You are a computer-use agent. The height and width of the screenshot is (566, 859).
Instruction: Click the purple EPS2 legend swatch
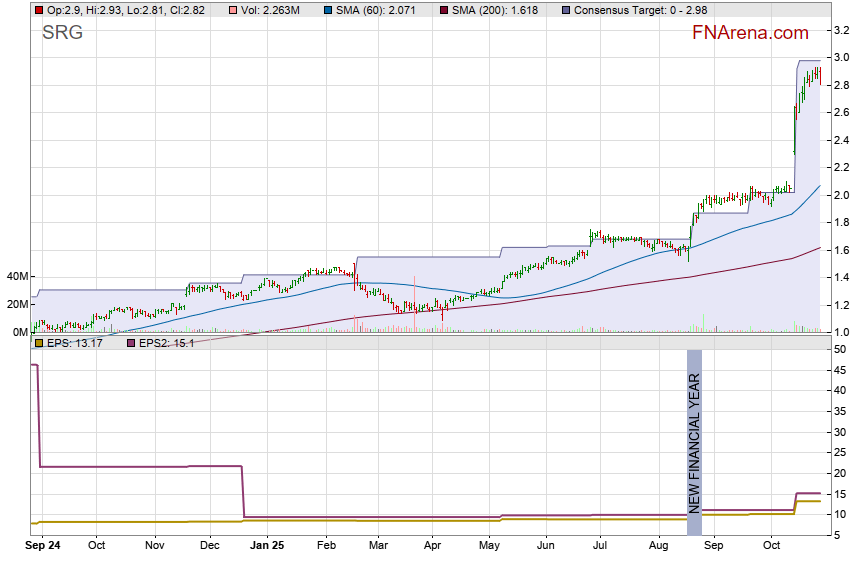[x=129, y=343]
